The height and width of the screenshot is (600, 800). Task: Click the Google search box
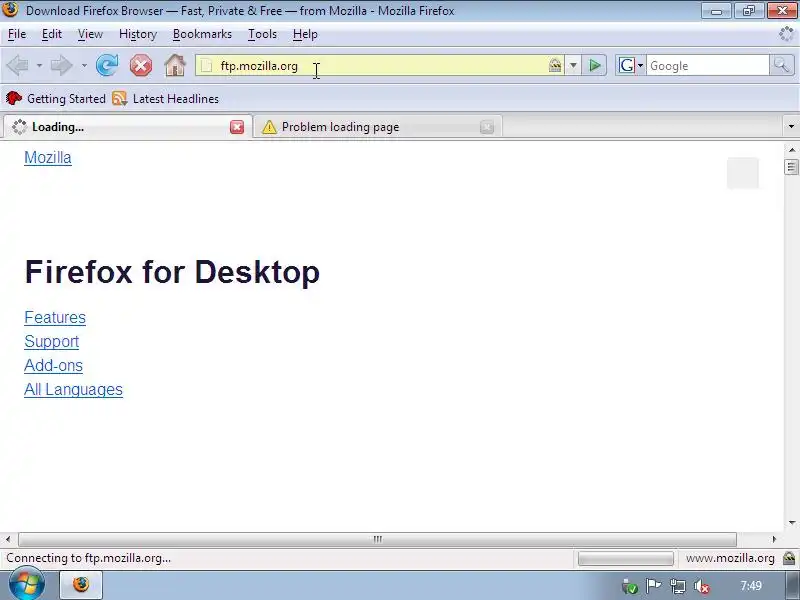708,66
